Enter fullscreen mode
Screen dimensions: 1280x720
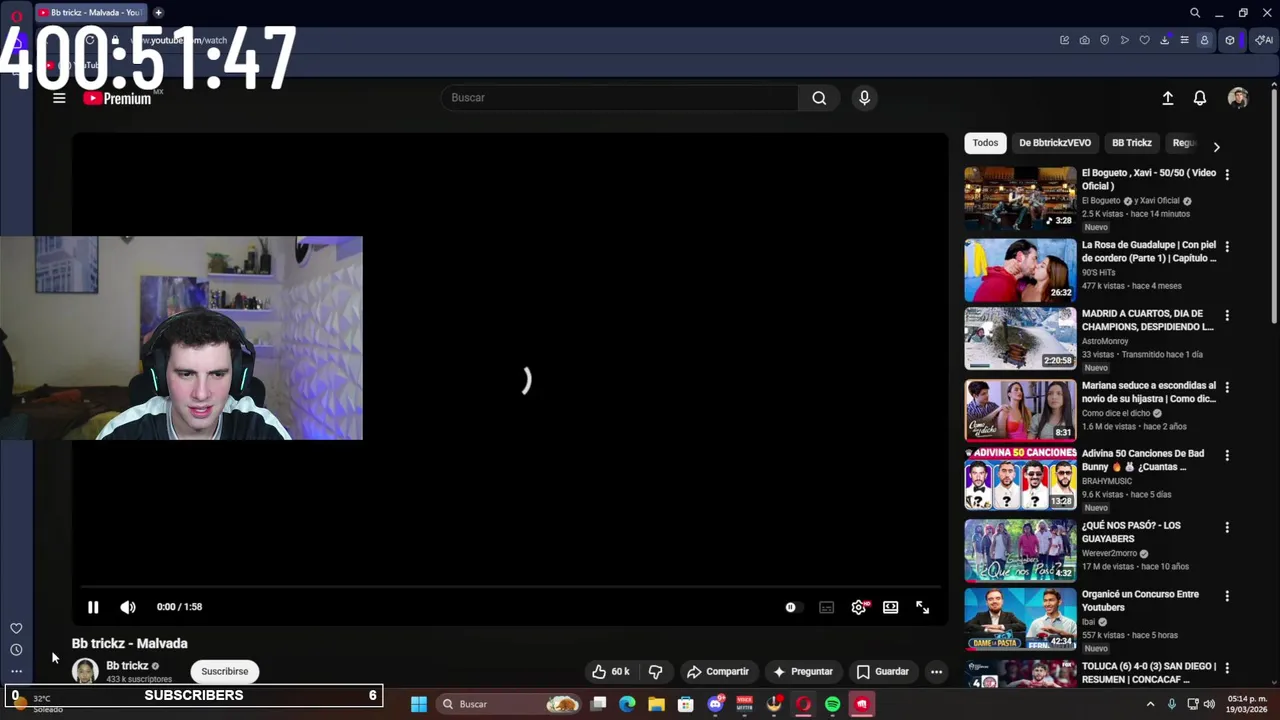922,607
